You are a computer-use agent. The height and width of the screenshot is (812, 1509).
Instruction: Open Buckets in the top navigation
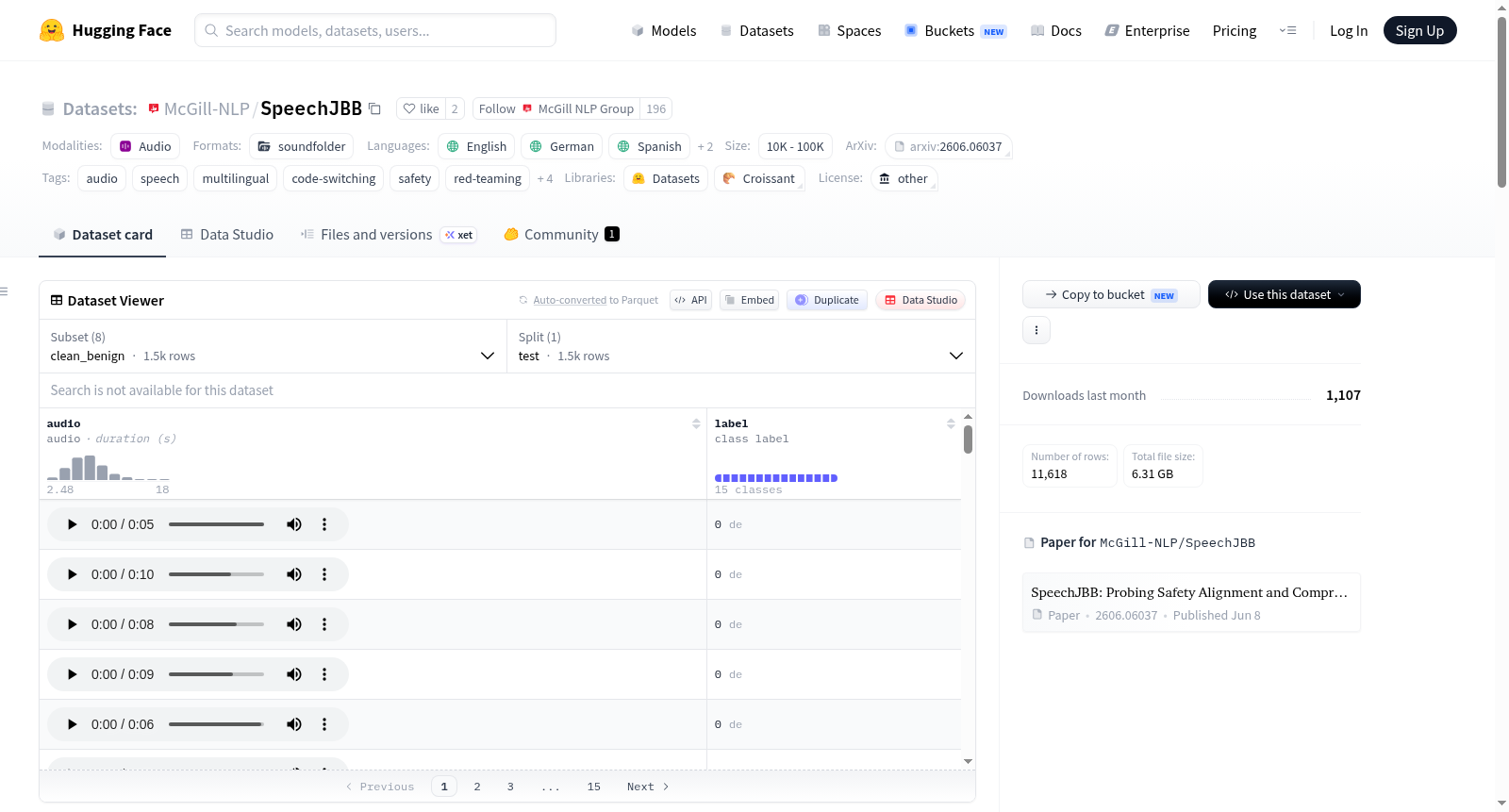pos(955,31)
